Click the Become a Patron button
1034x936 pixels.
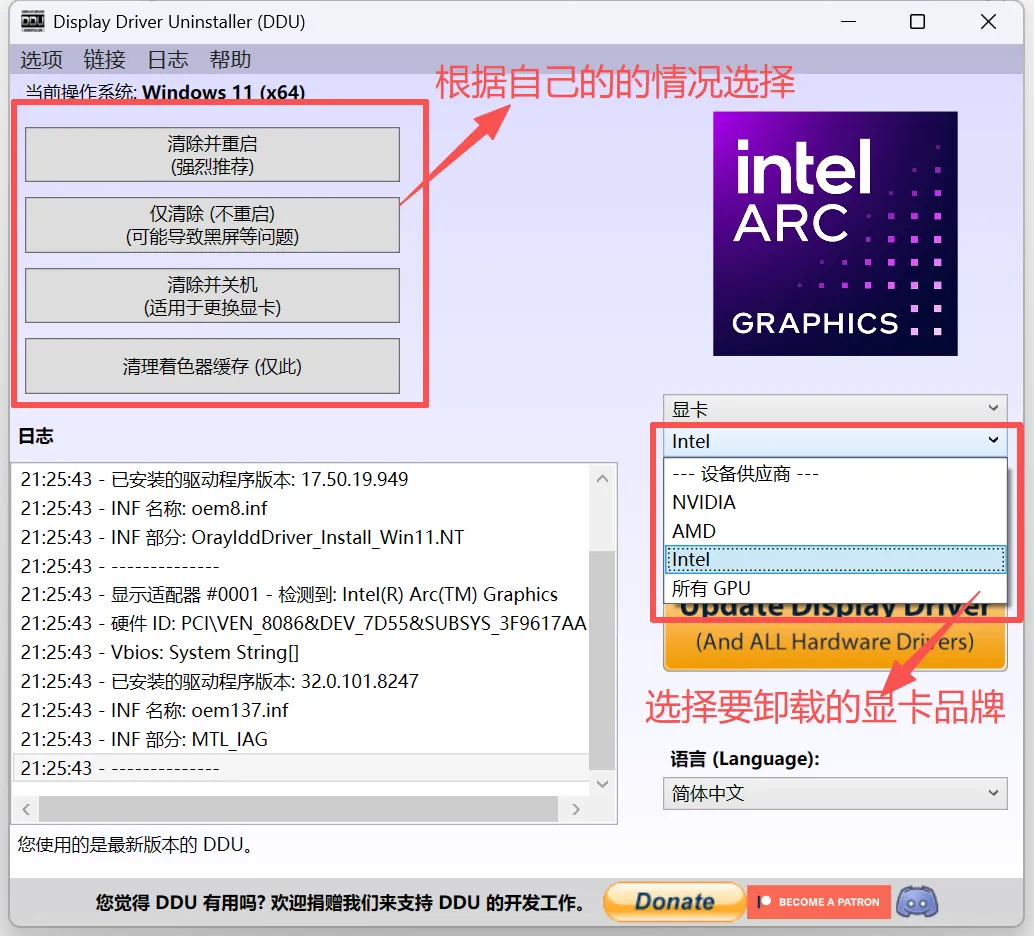[x=818, y=902]
